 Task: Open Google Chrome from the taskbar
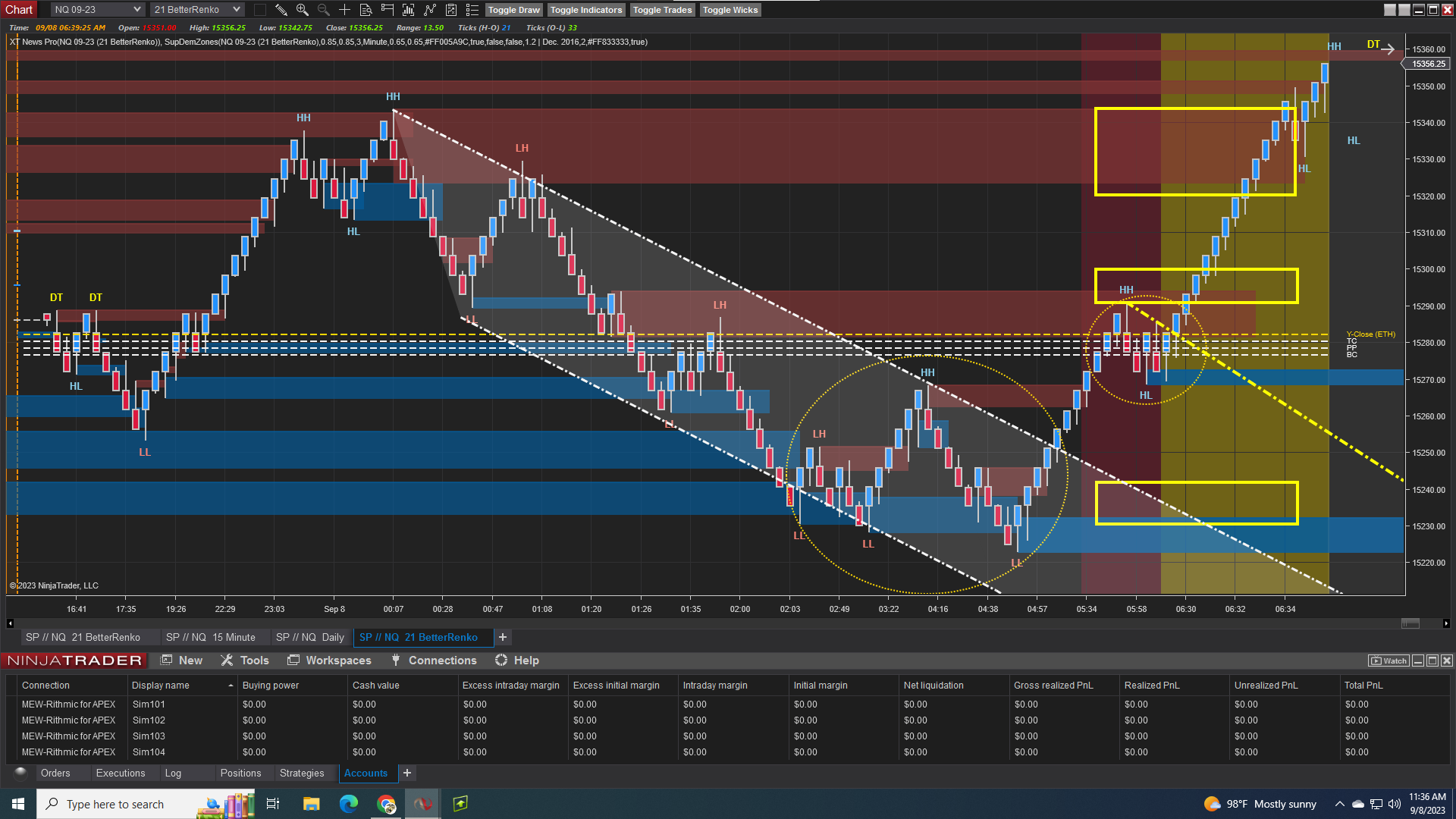[x=387, y=804]
